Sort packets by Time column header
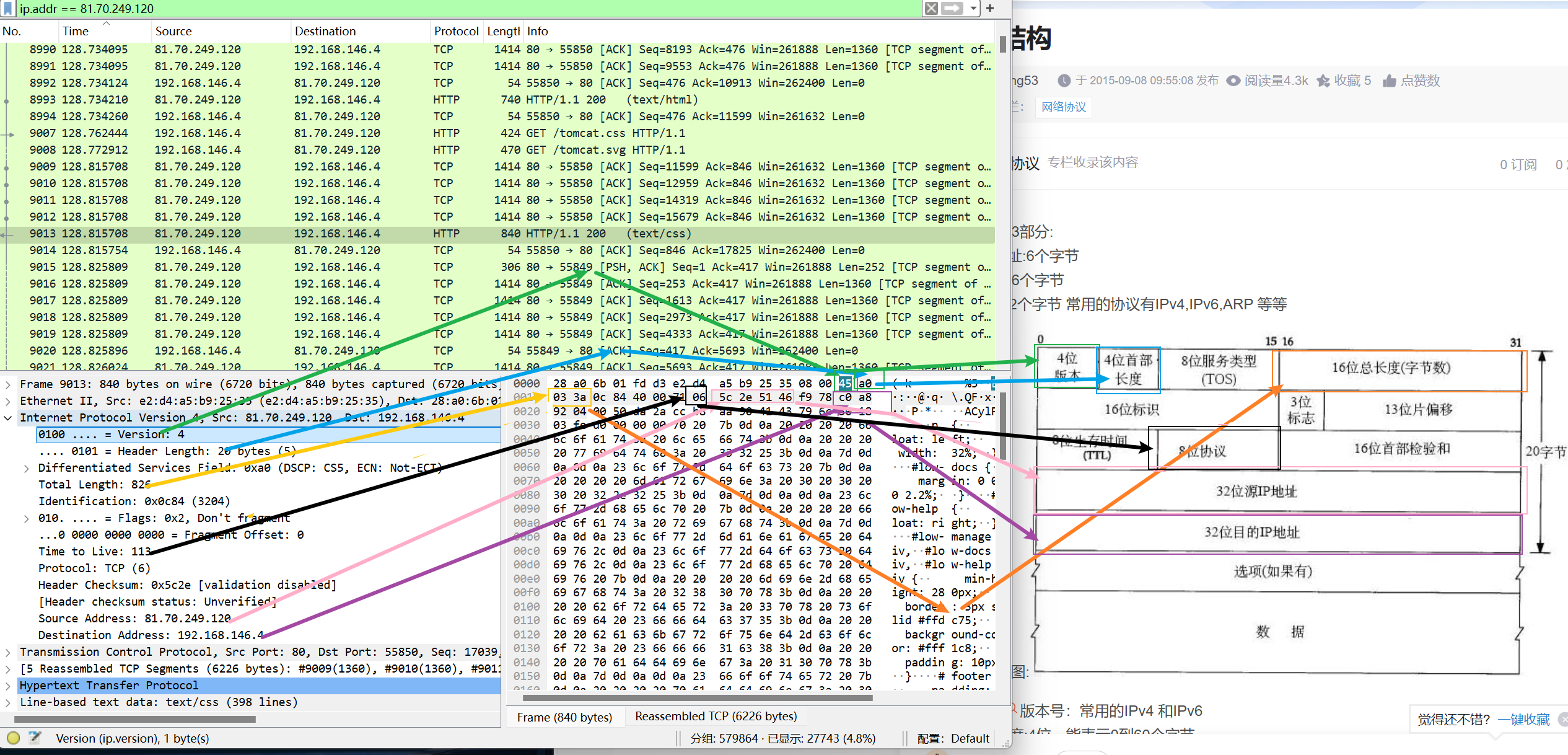Screen dimensions: 1568x755 click(x=105, y=31)
